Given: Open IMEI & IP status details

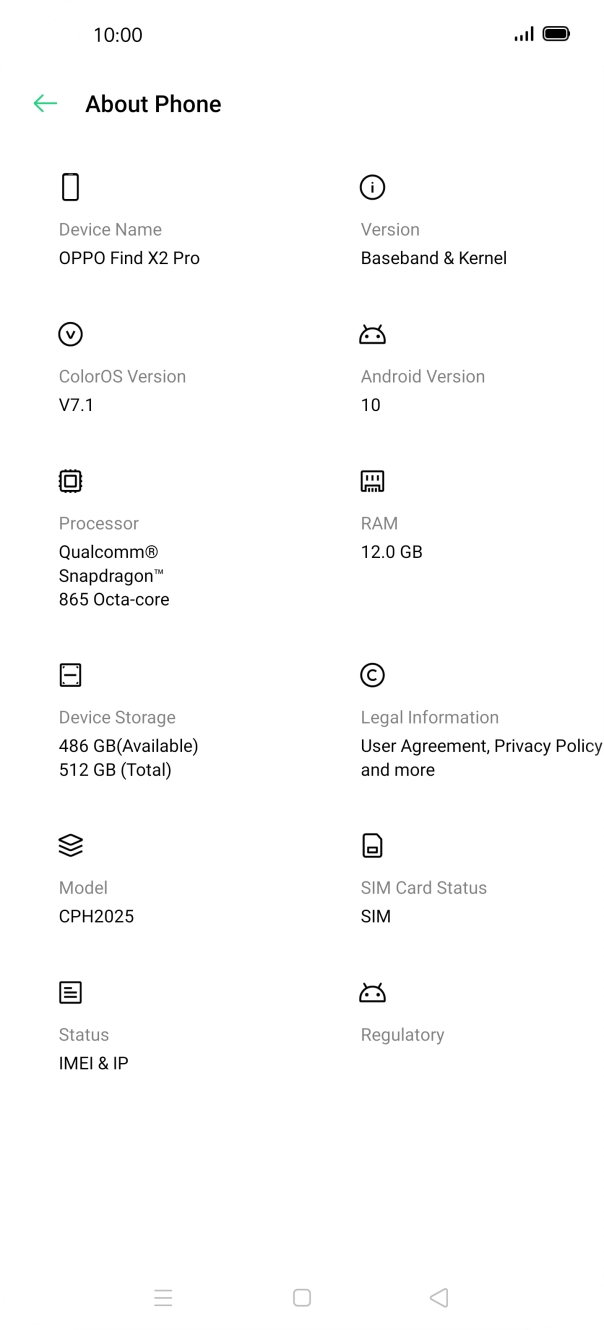Looking at the screenshot, I should click(x=93, y=1063).
